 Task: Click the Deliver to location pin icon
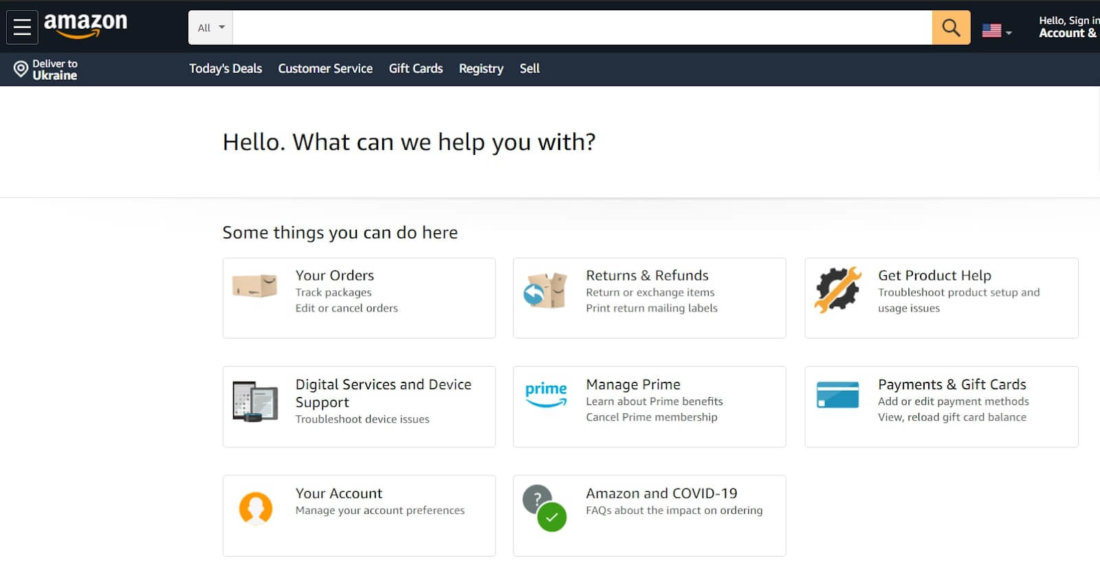point(21,69)
